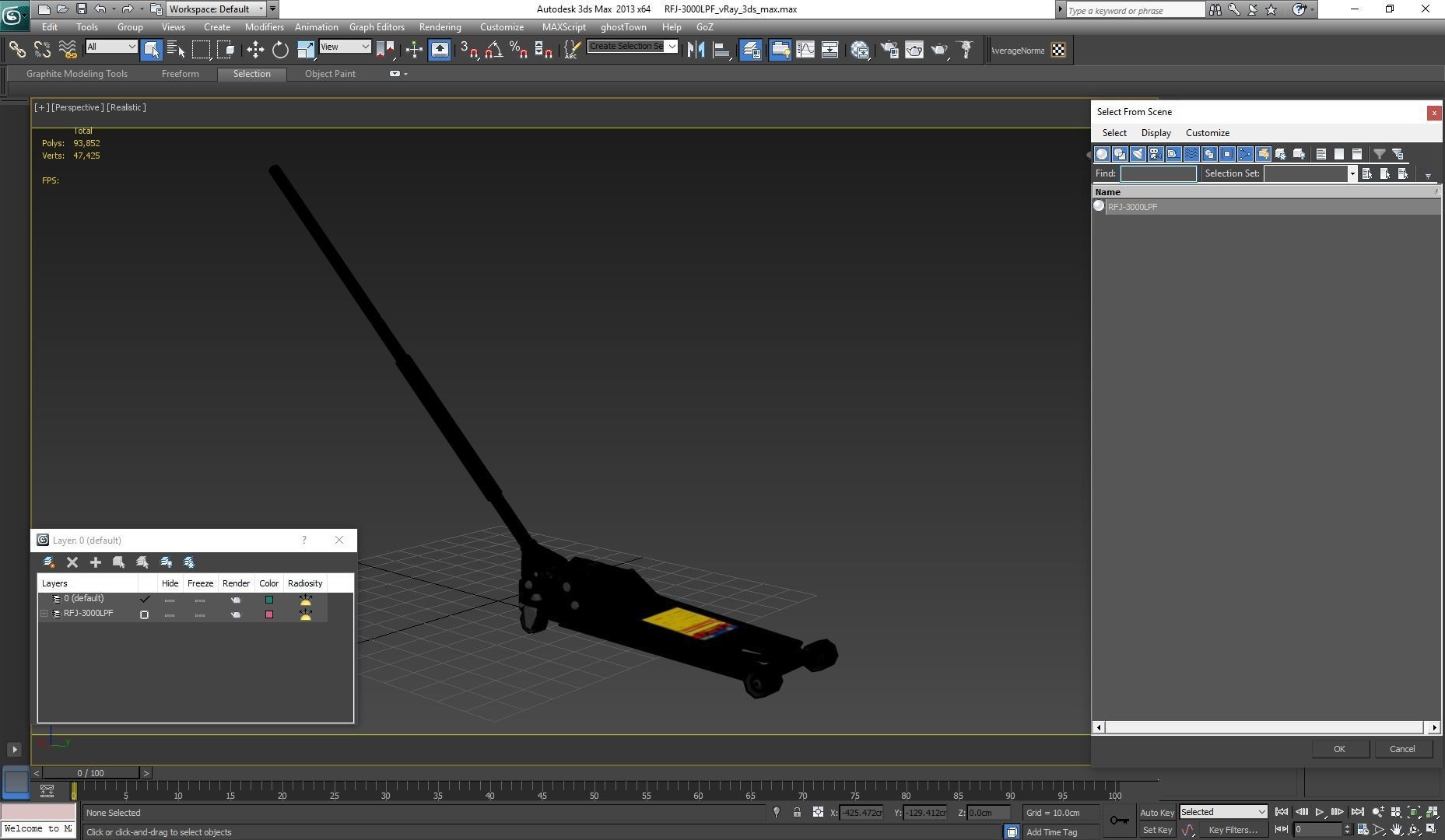Toggle Window/Crossing selection mode

[226, 50]
